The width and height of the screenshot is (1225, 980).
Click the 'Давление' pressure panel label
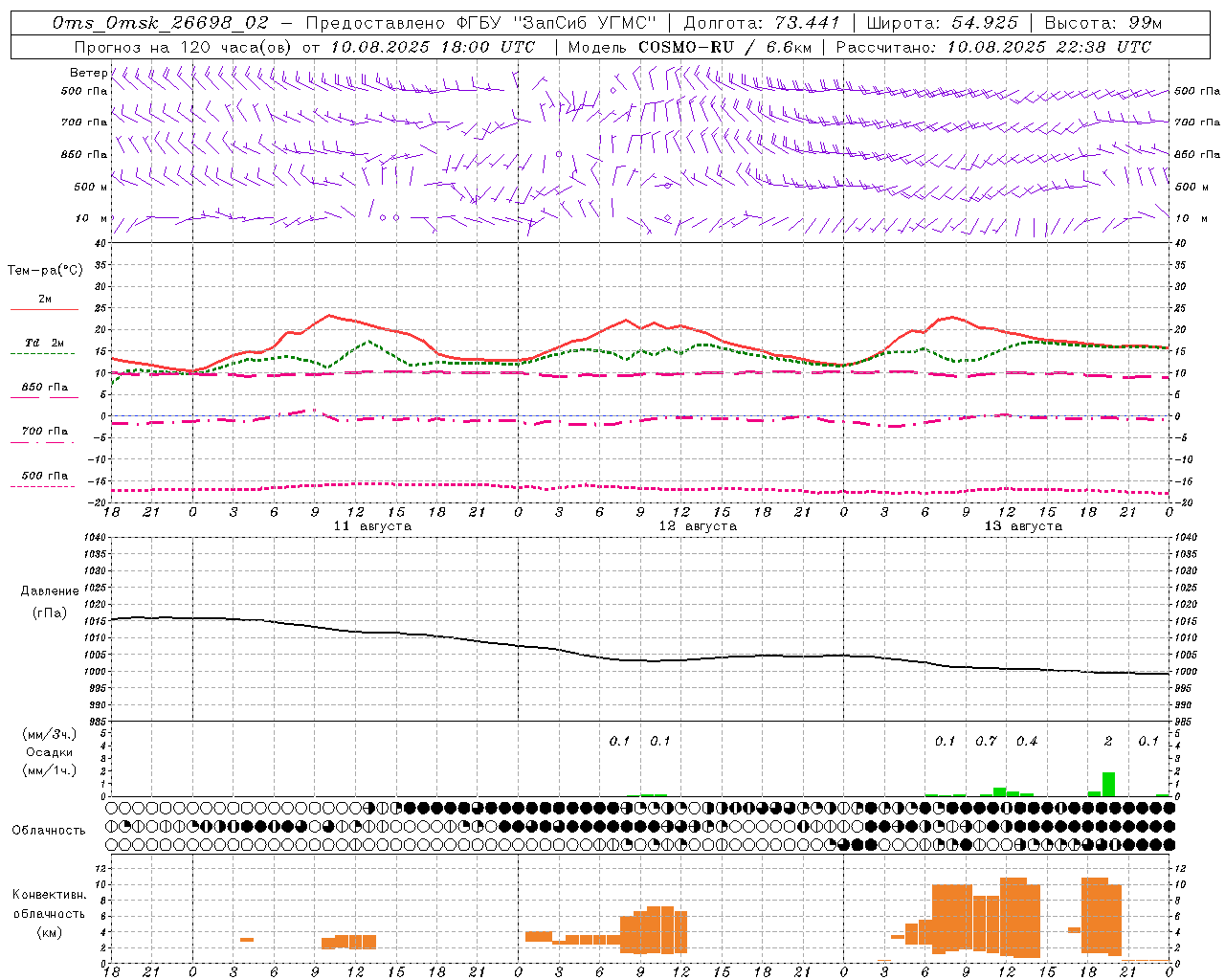(x=49, y=591)
